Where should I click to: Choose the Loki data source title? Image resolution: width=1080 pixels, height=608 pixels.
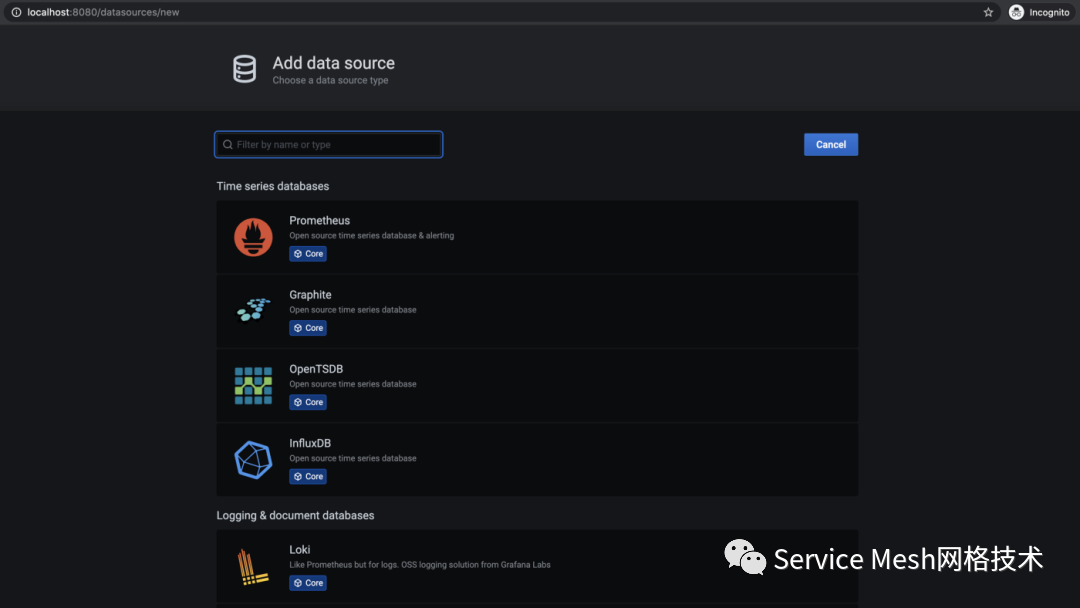300,549
